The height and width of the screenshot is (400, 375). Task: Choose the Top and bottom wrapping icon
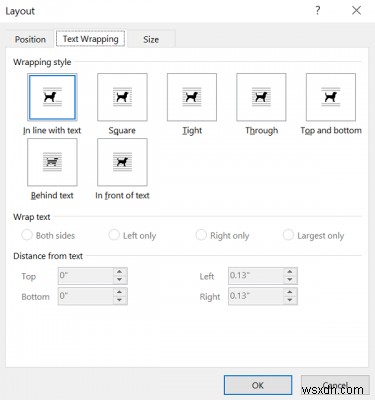(x=331, y=97)
